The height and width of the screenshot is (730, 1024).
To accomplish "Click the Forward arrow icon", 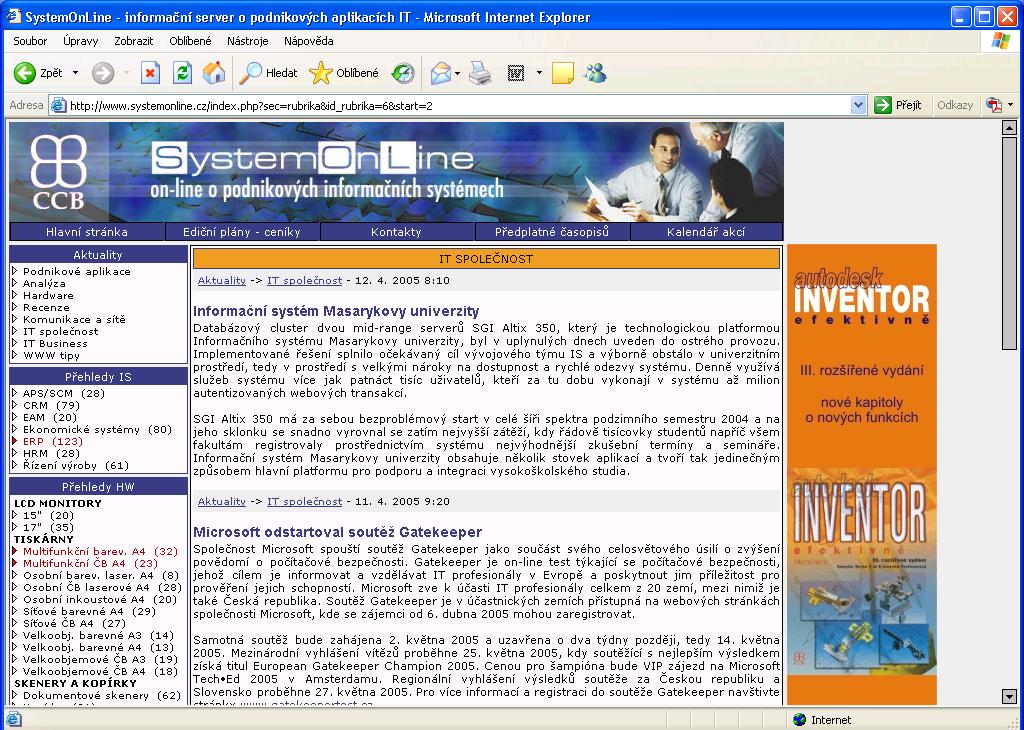I will pyautogui.click(x=103, y=73).
